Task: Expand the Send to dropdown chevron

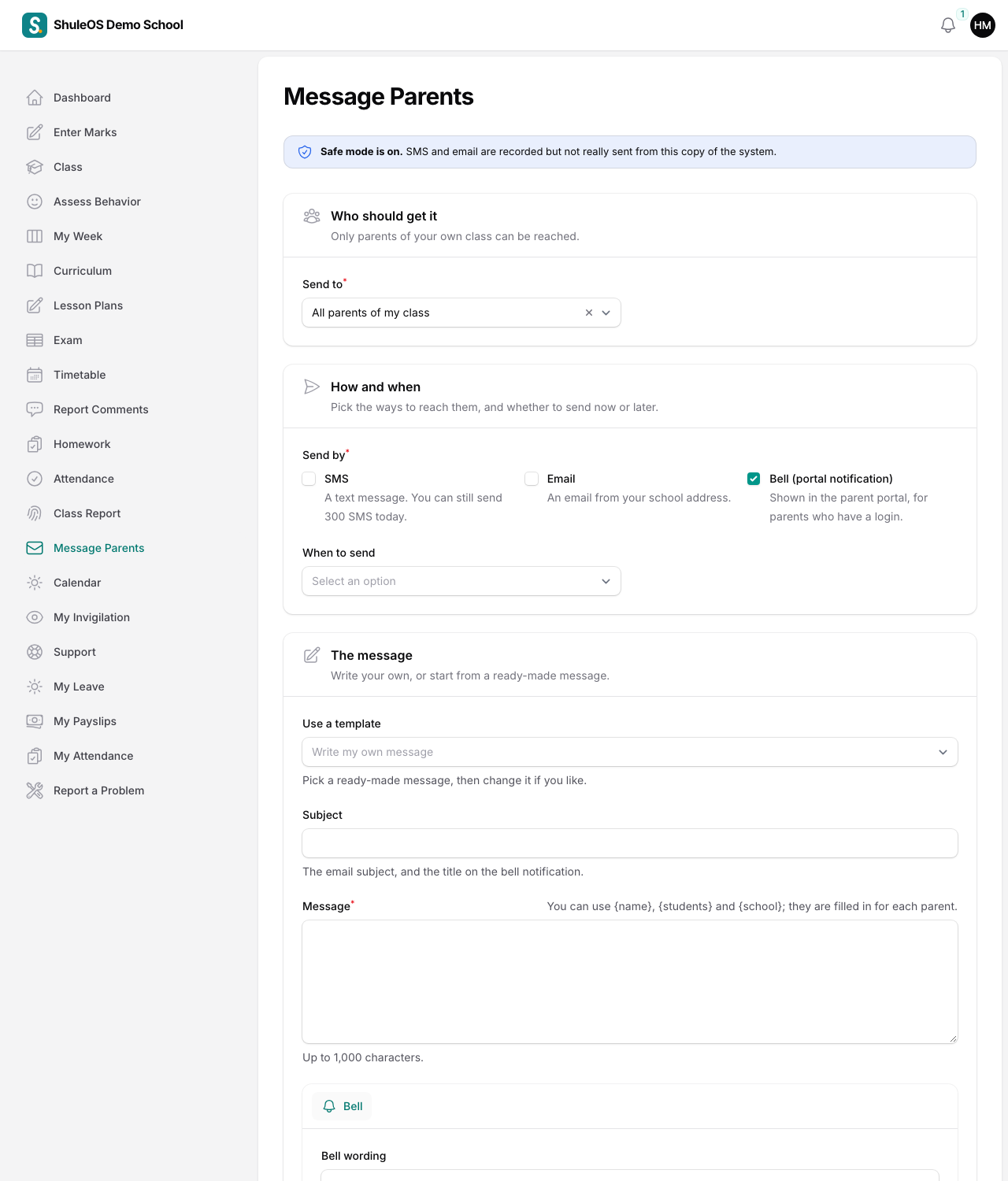Action: pos(606,313)
